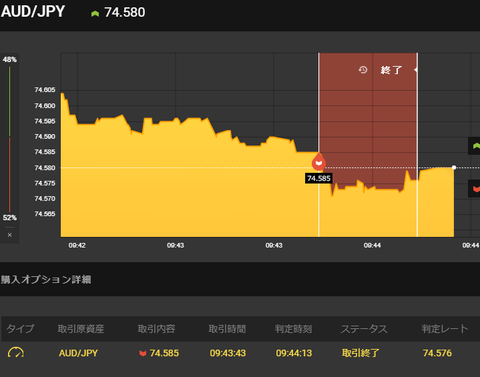This screenshot has width=480, height=377.
Task: Click the 取引終了 status cell
Action: 360,353
